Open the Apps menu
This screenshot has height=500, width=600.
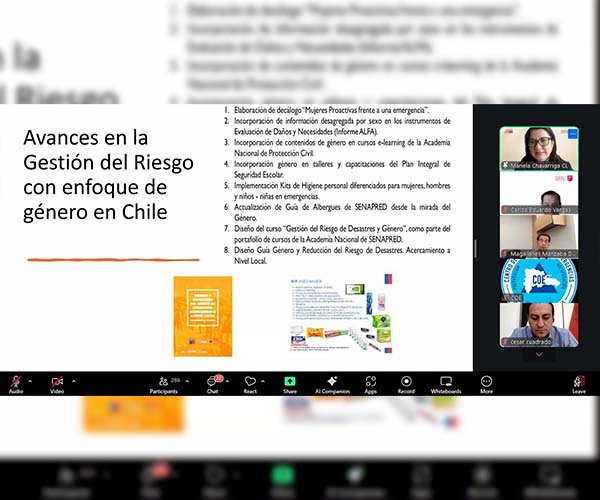tap(370, 383)
